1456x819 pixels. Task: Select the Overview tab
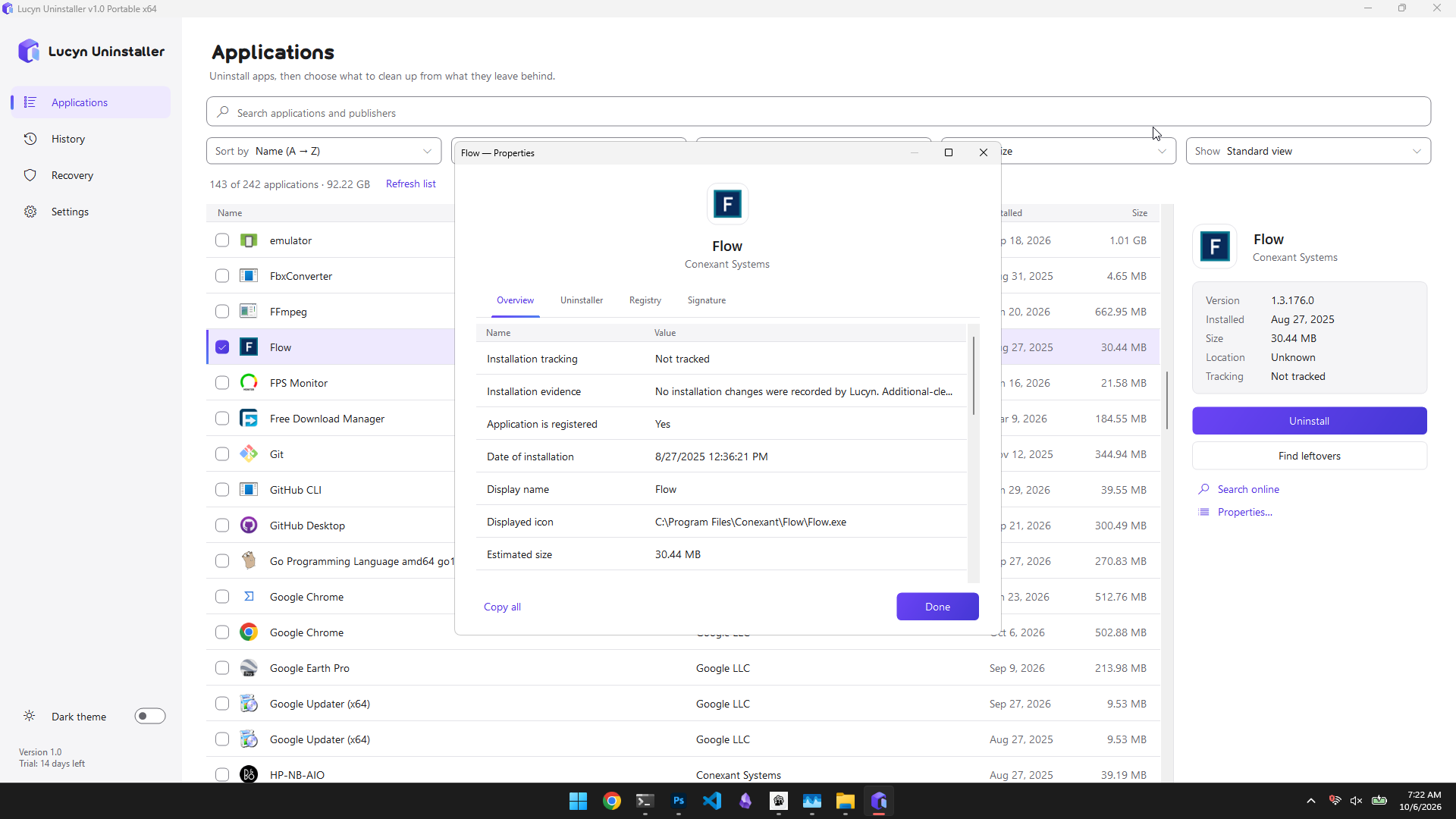(515, 300)
